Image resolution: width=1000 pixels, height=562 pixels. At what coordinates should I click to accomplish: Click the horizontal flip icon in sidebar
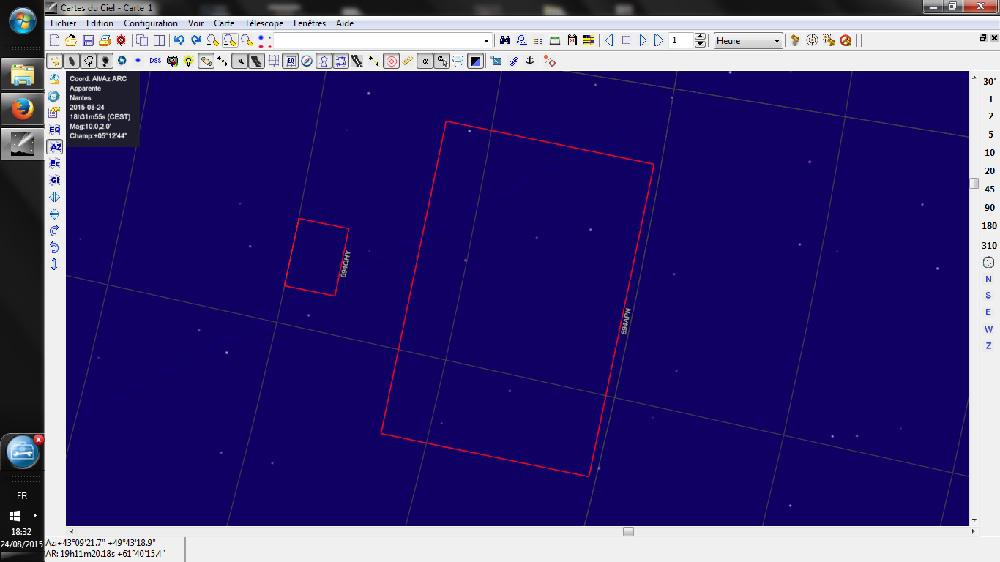coord(55,197)
